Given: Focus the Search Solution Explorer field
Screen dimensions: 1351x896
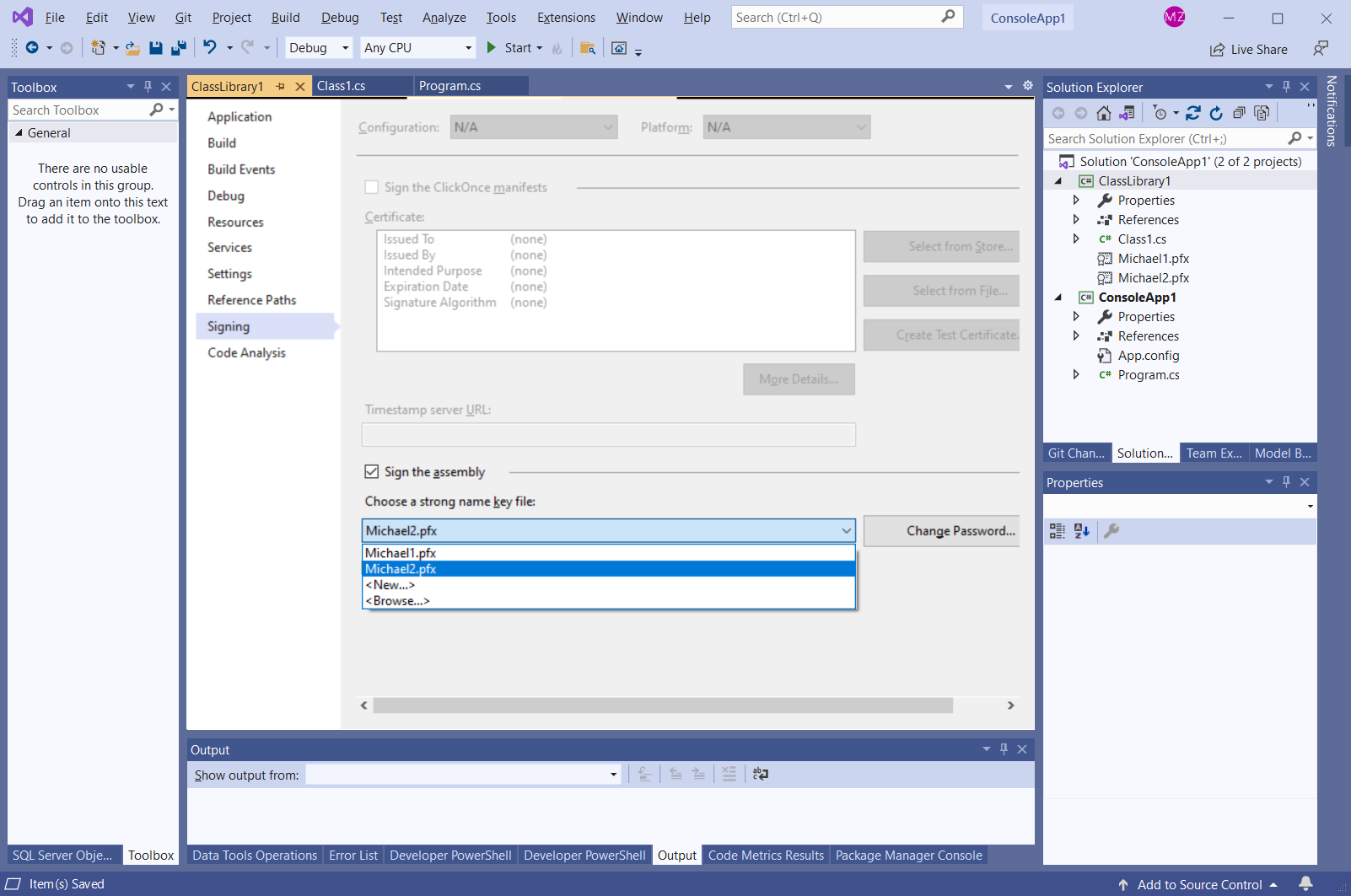Looking at the screenshot, I should coord(1165,139).
